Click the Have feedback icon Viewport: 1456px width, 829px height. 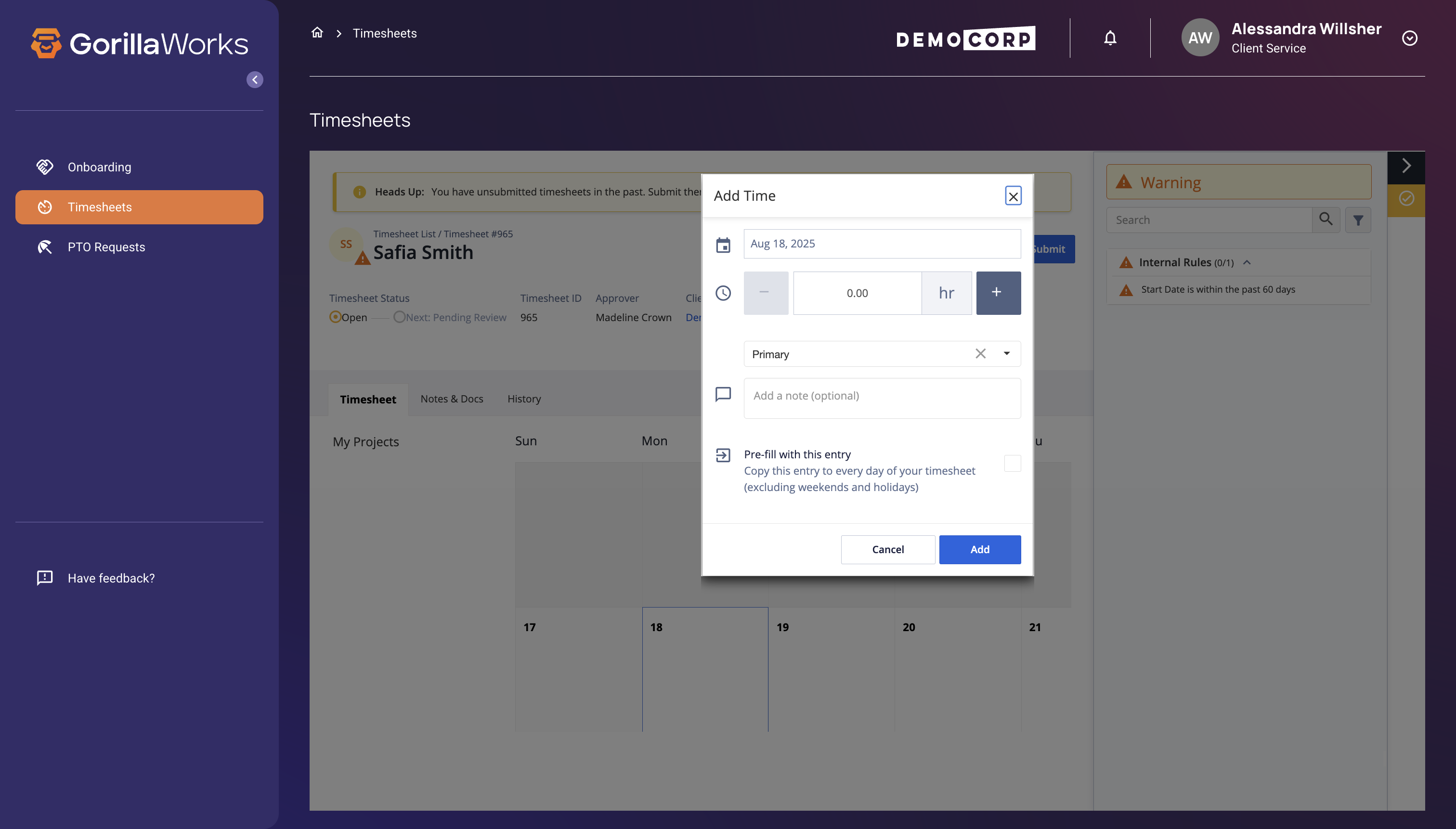click(x=44, y=578)
